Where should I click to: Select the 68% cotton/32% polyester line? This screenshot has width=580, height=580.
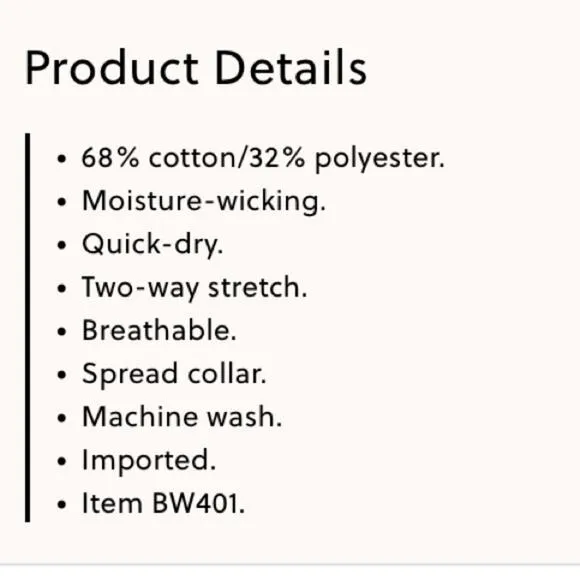point(263,159)
